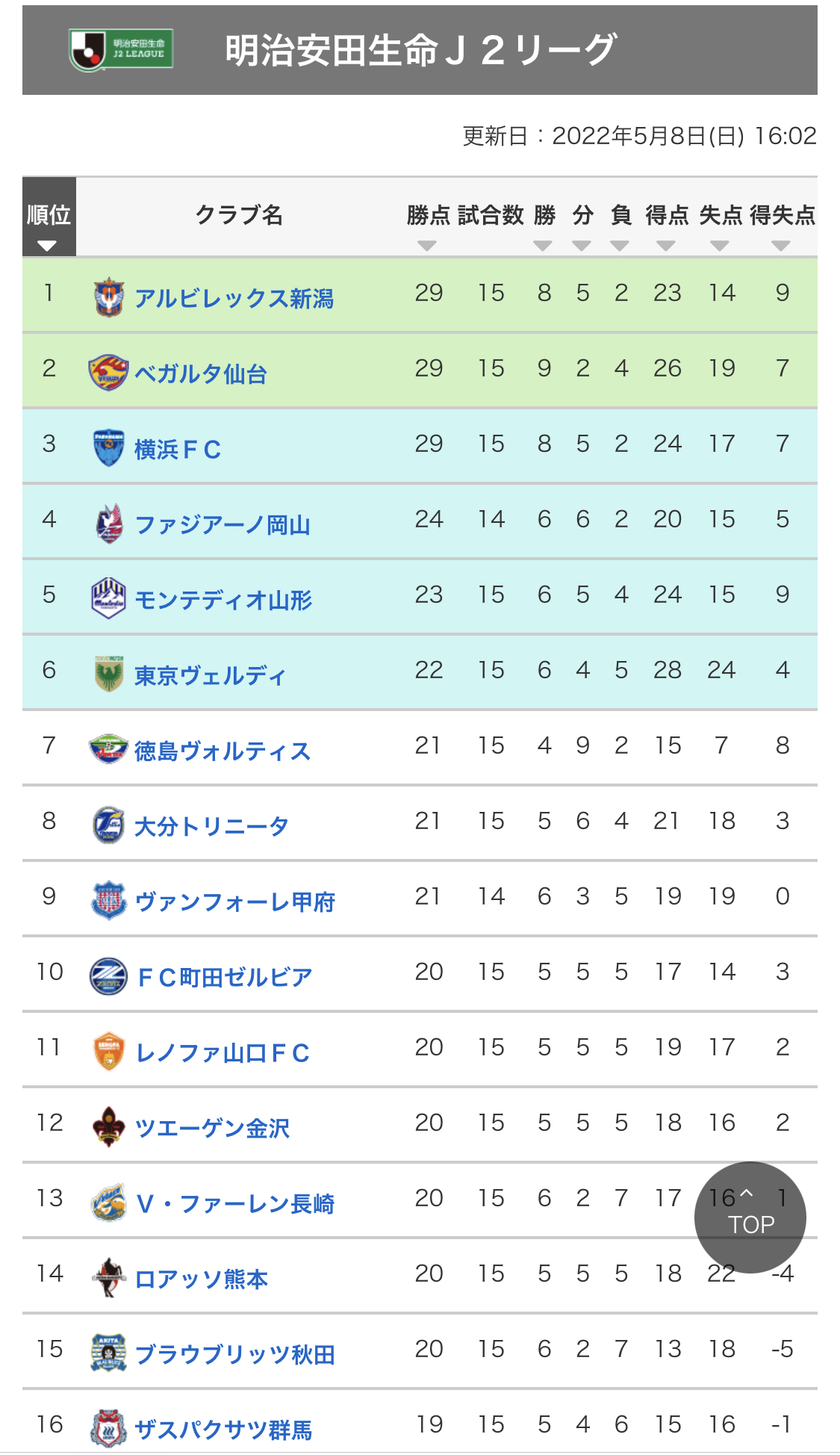Select the 順位 ranking column header
The height and width of the screenshot is (1455, 840).
[49, 217]
